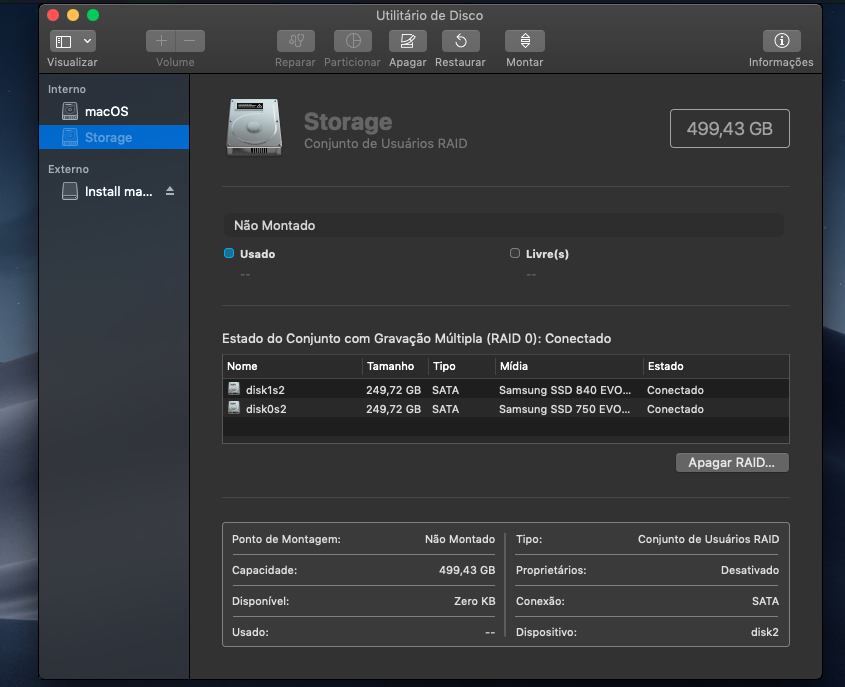This screenshot has width=845, height=687.
Task: Eject the Install macOS external disk
Action: [170, 191]
